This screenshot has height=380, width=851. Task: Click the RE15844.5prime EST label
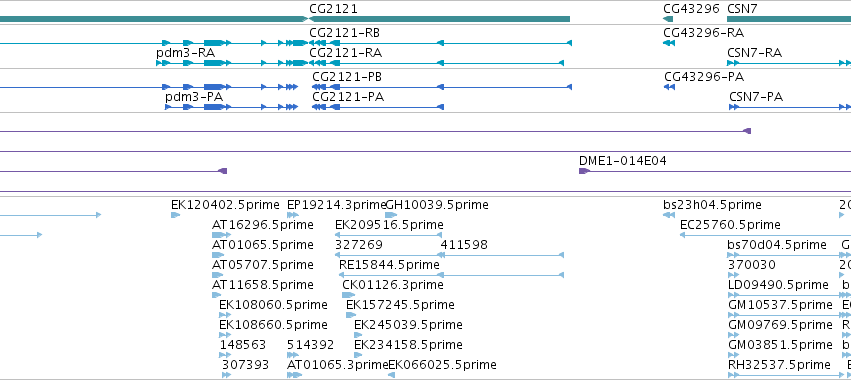click(x=389, y=265)
